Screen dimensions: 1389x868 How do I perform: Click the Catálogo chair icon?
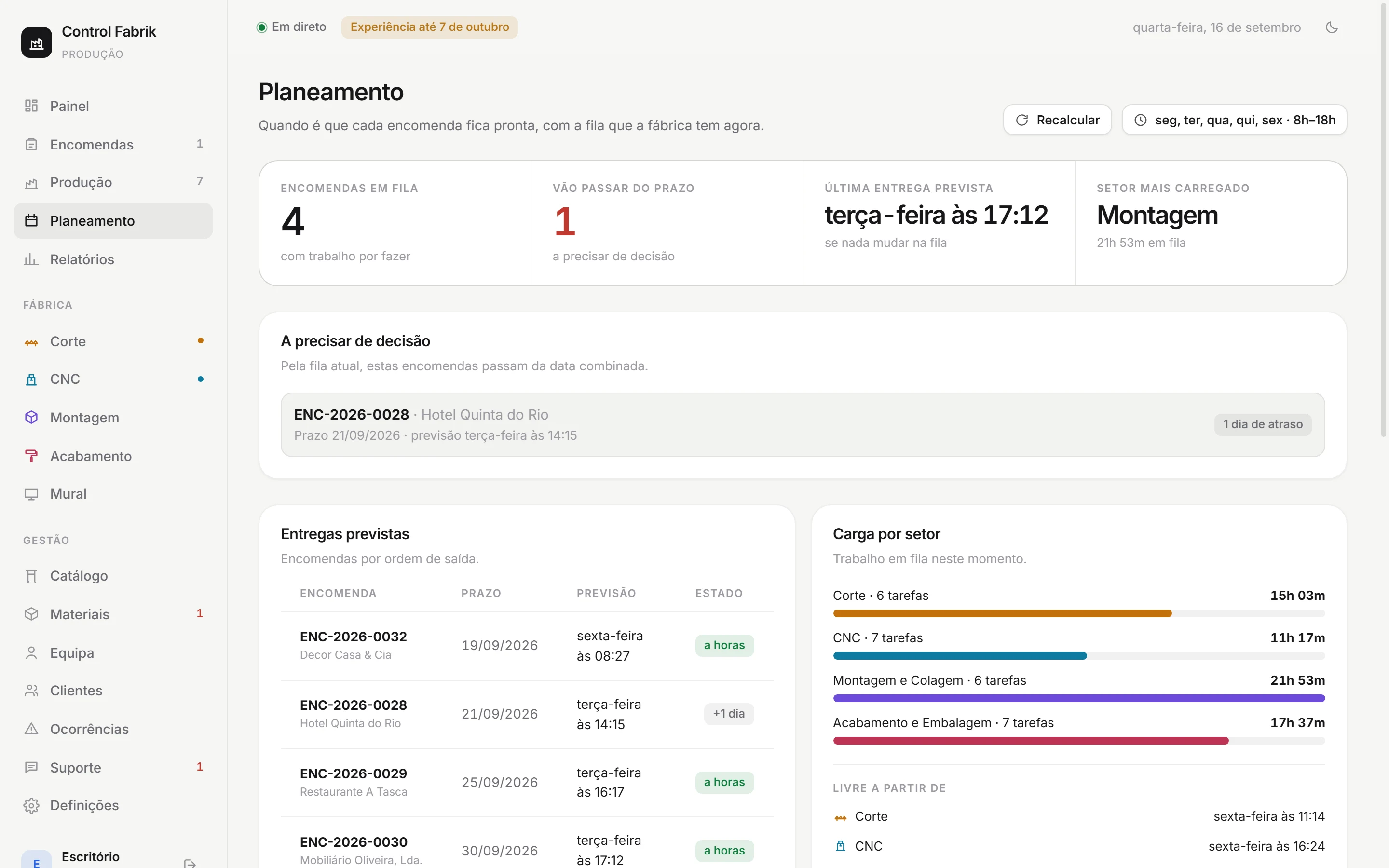[31, 576]
